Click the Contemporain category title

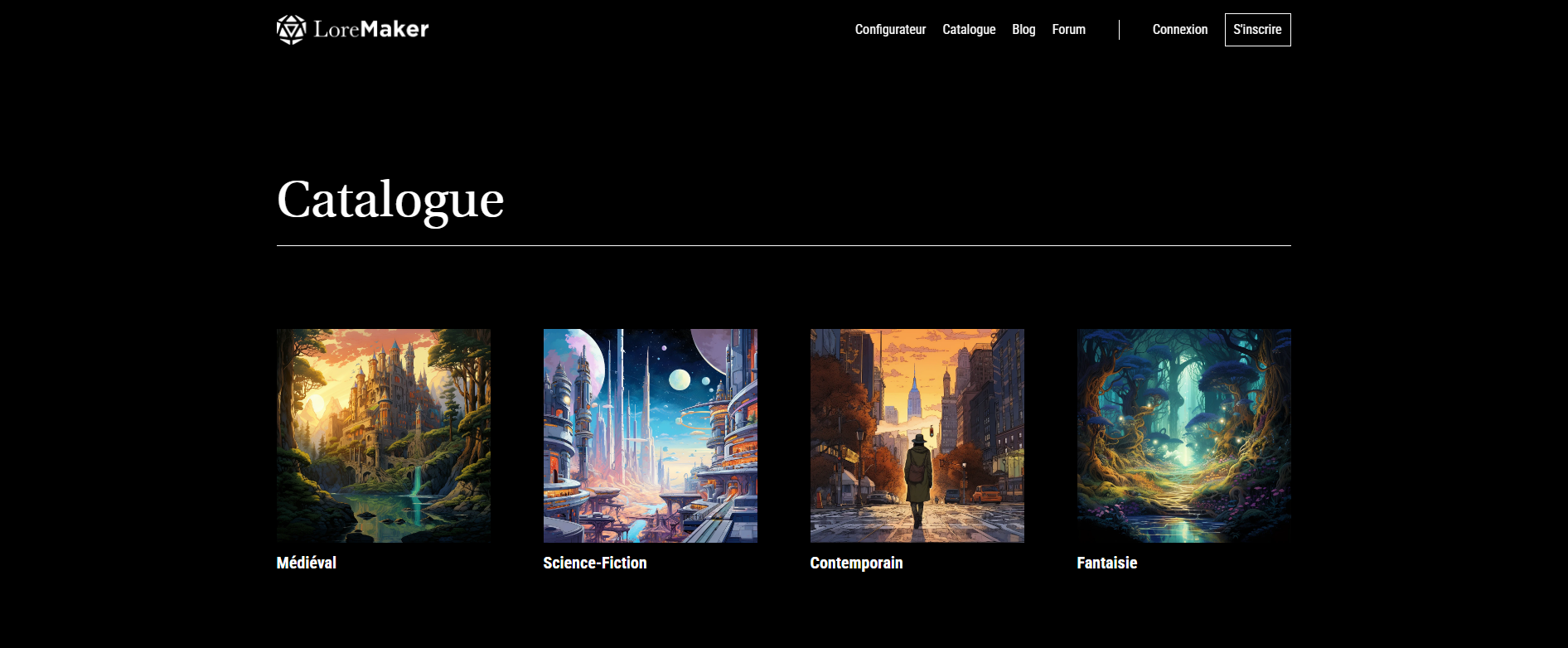coord(856,563)
